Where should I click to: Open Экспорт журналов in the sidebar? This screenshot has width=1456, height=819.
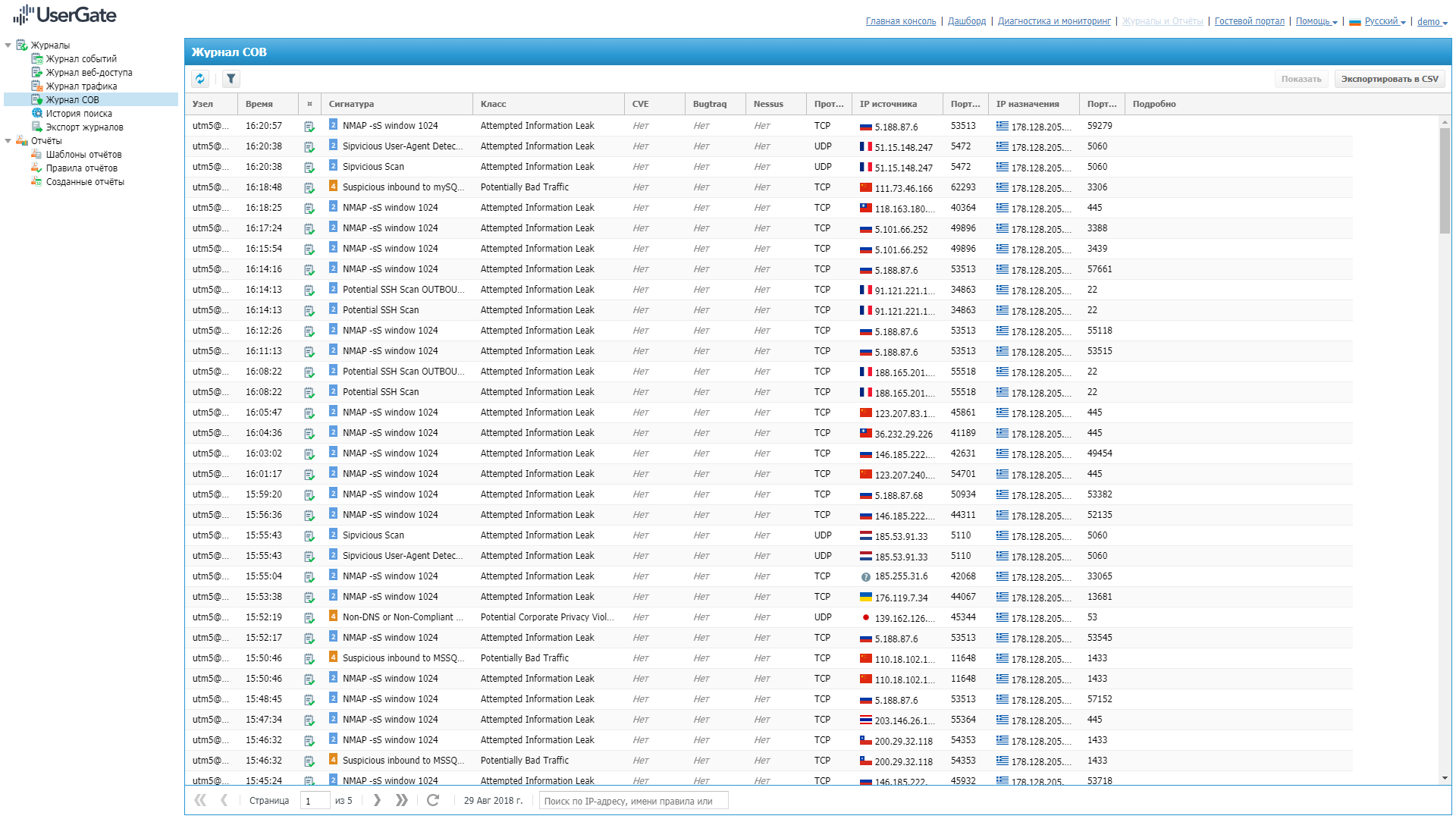84,127
